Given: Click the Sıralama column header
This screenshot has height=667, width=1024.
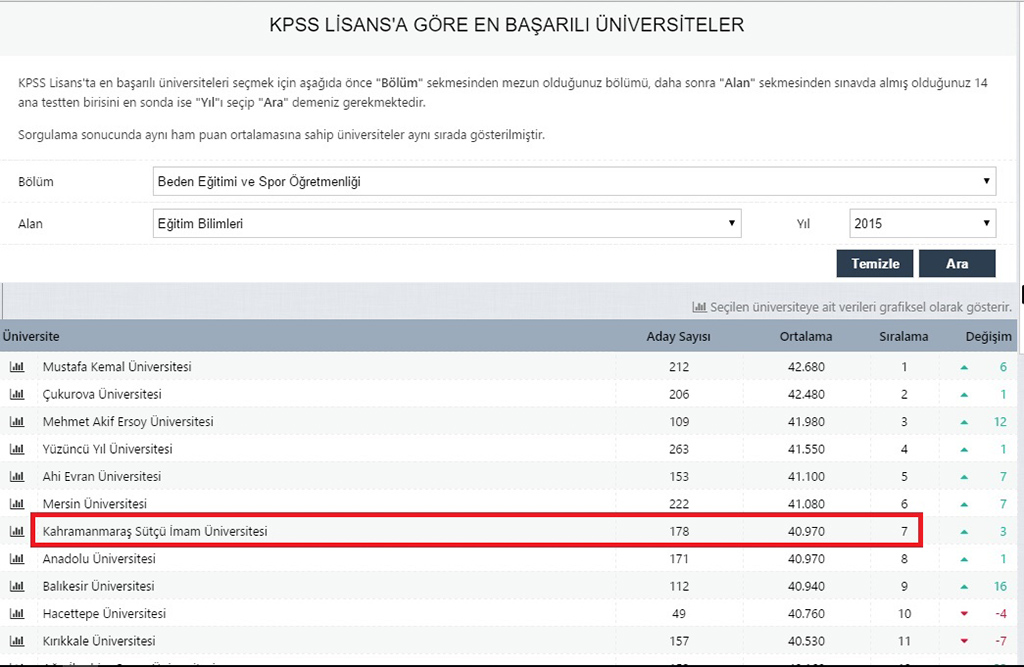Looking at the screenshot, I should click(903, 337).
